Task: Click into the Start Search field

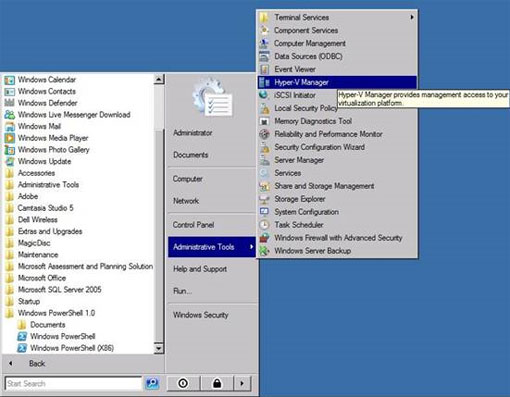Action: click(x=73, y=383)
